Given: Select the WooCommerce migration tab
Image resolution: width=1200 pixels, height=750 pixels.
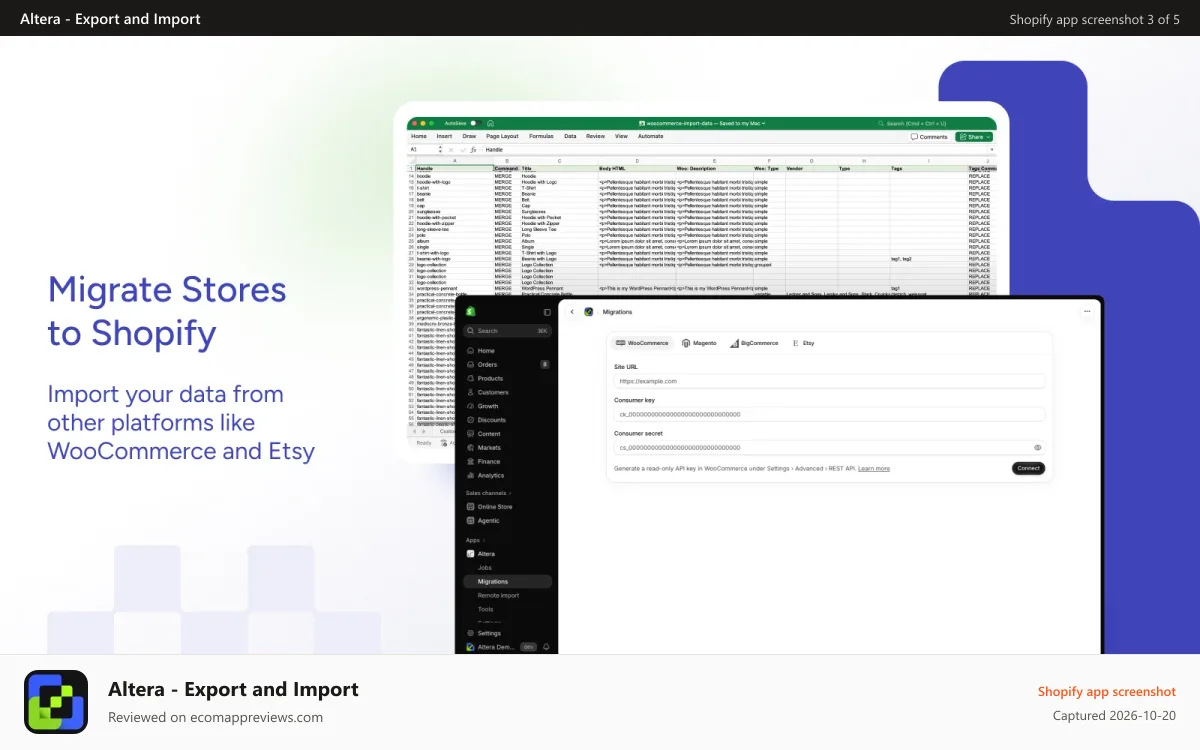Looking at the screenshot, I should [x=643, y=343].
